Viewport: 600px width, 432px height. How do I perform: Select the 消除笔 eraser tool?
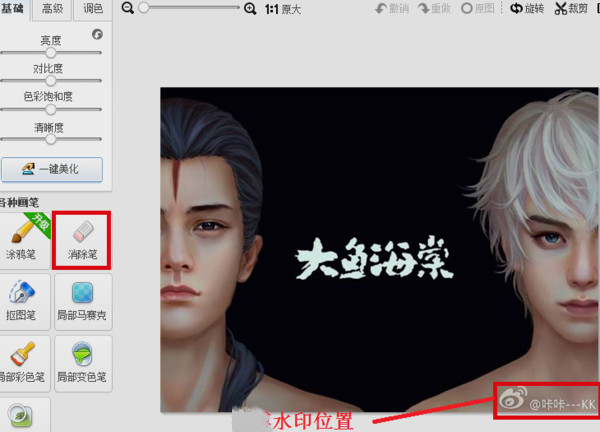[82, 240]
